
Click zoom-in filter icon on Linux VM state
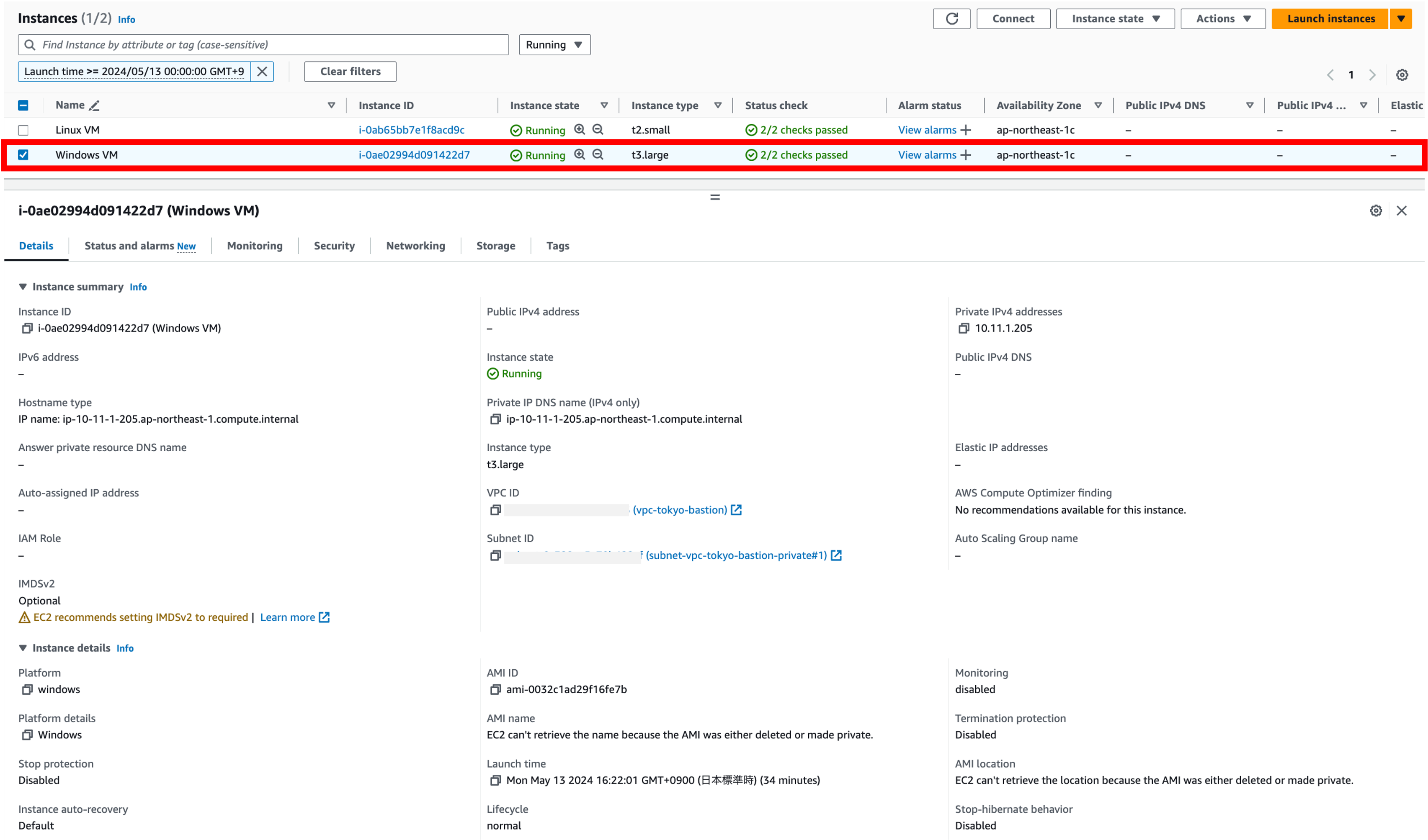579,130
